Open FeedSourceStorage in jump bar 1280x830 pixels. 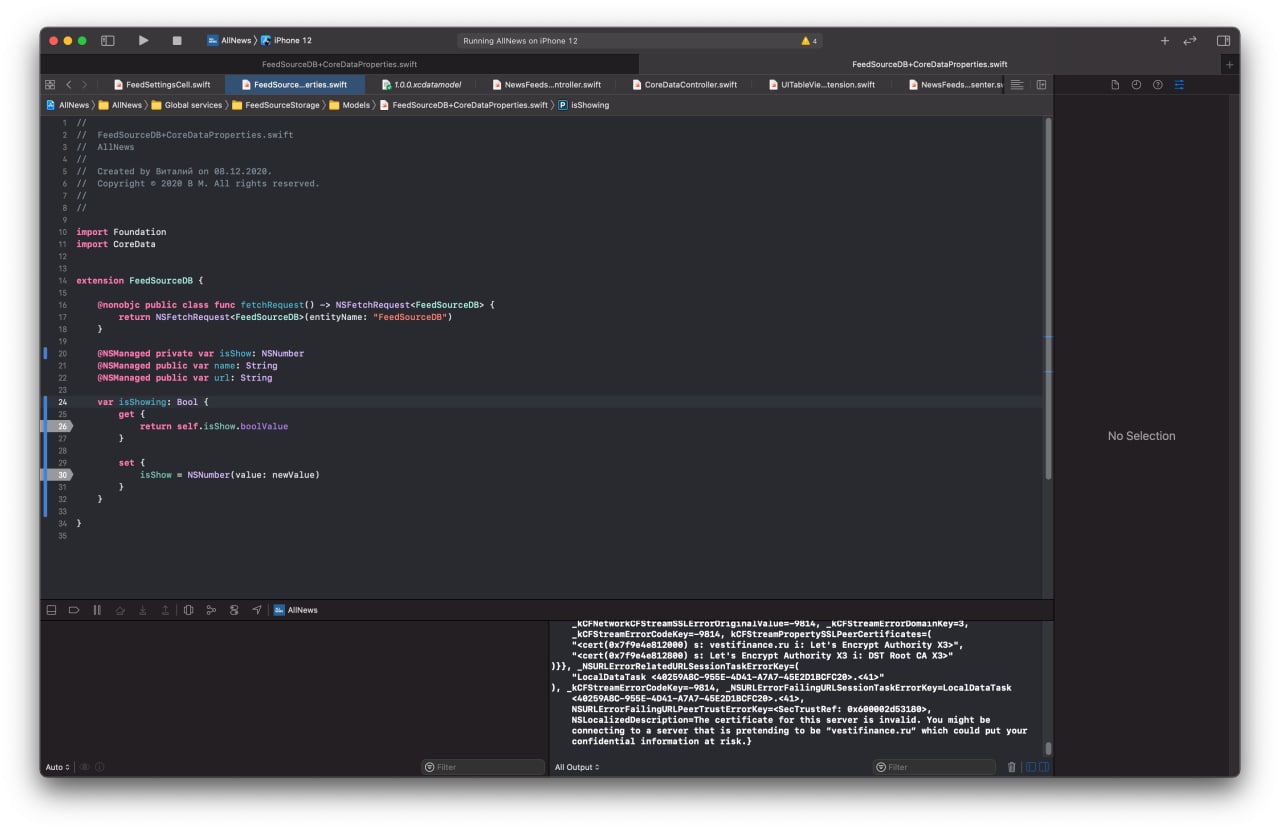275,105
